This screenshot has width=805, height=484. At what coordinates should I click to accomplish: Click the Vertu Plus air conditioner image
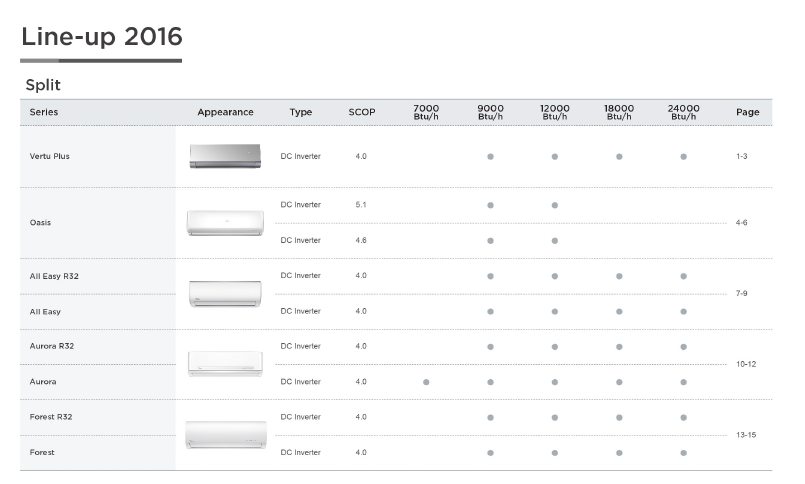click(x=225, y=156)
